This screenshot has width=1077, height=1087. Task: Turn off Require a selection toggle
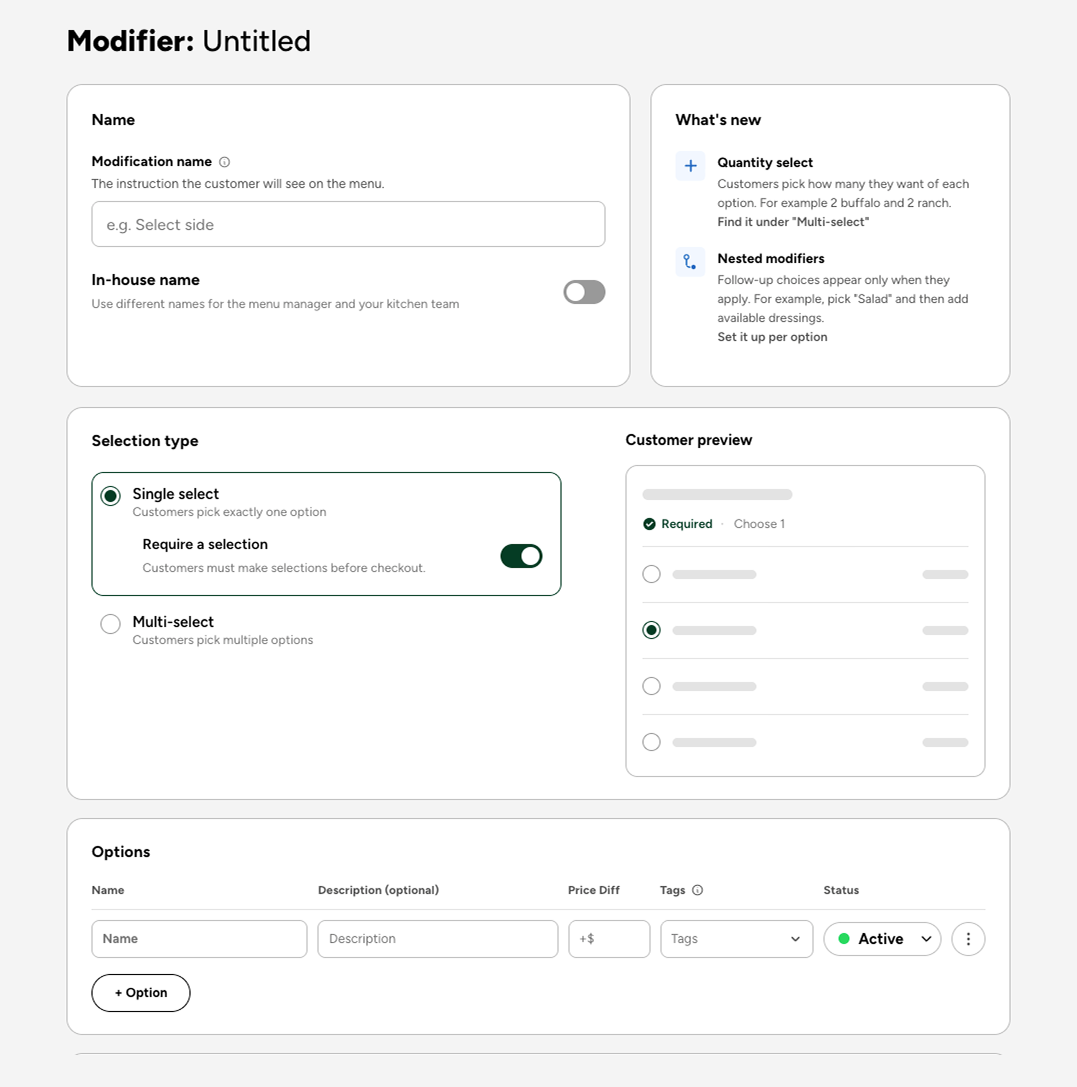[521, 556]
